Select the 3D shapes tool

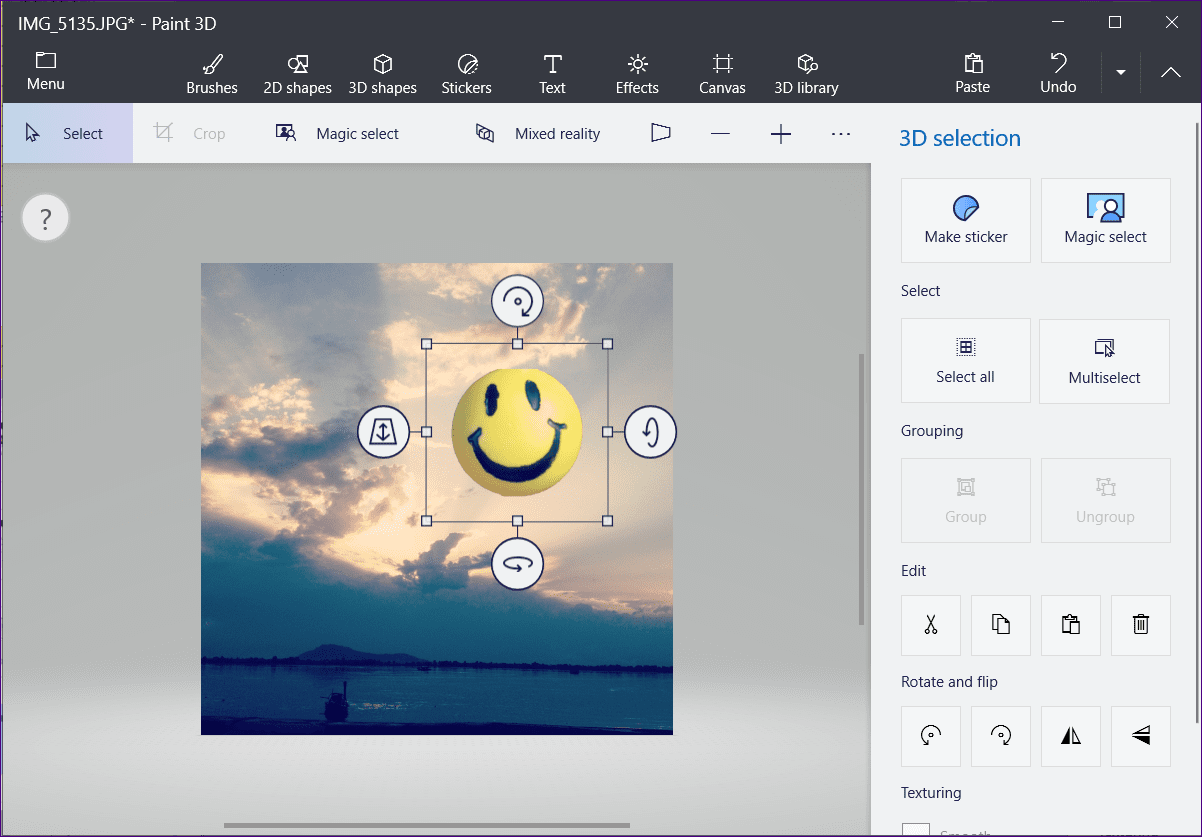click(x=382, y=75)
